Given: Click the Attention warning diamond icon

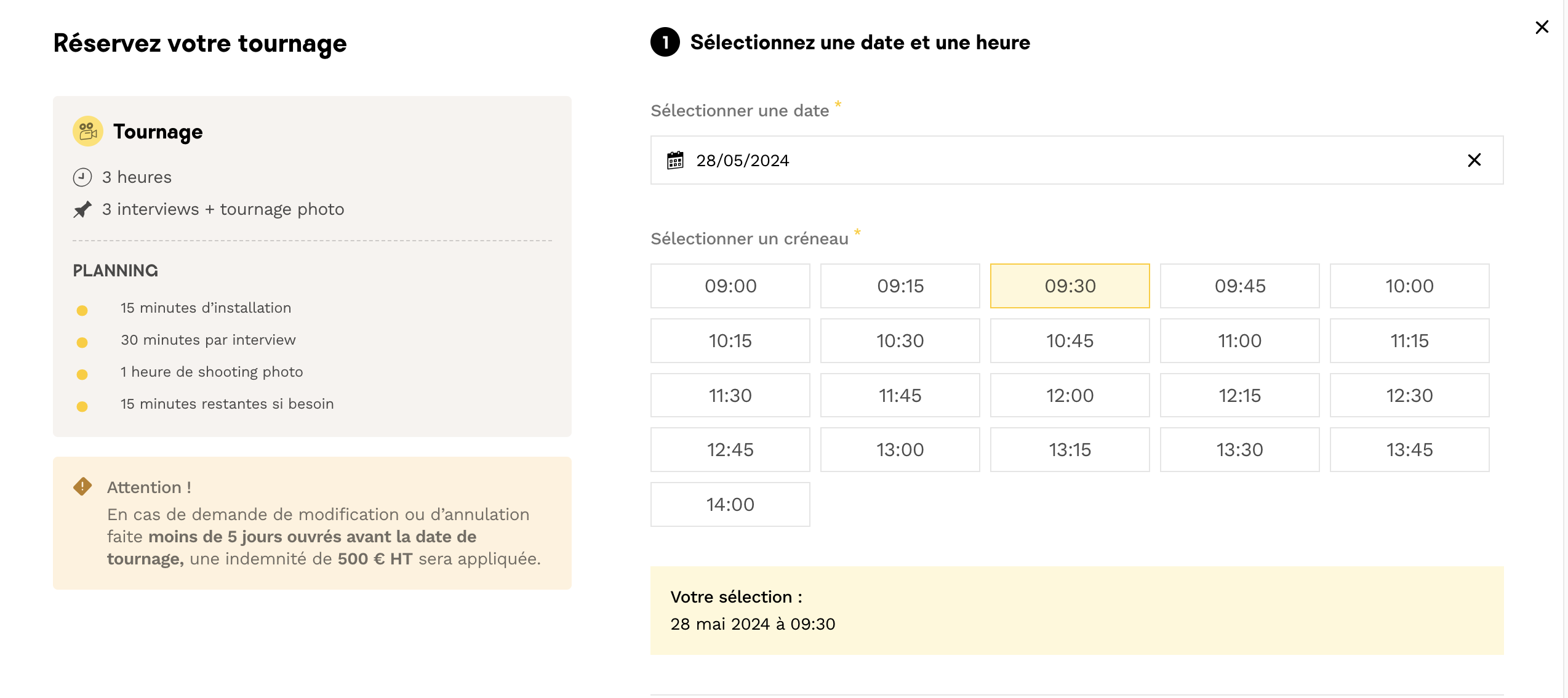Looking at the screenshot, I should (82, 487).
